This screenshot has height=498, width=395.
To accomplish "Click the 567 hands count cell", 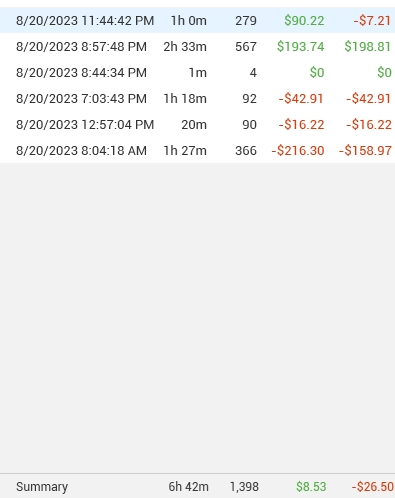I will click(x=246, y=47).
